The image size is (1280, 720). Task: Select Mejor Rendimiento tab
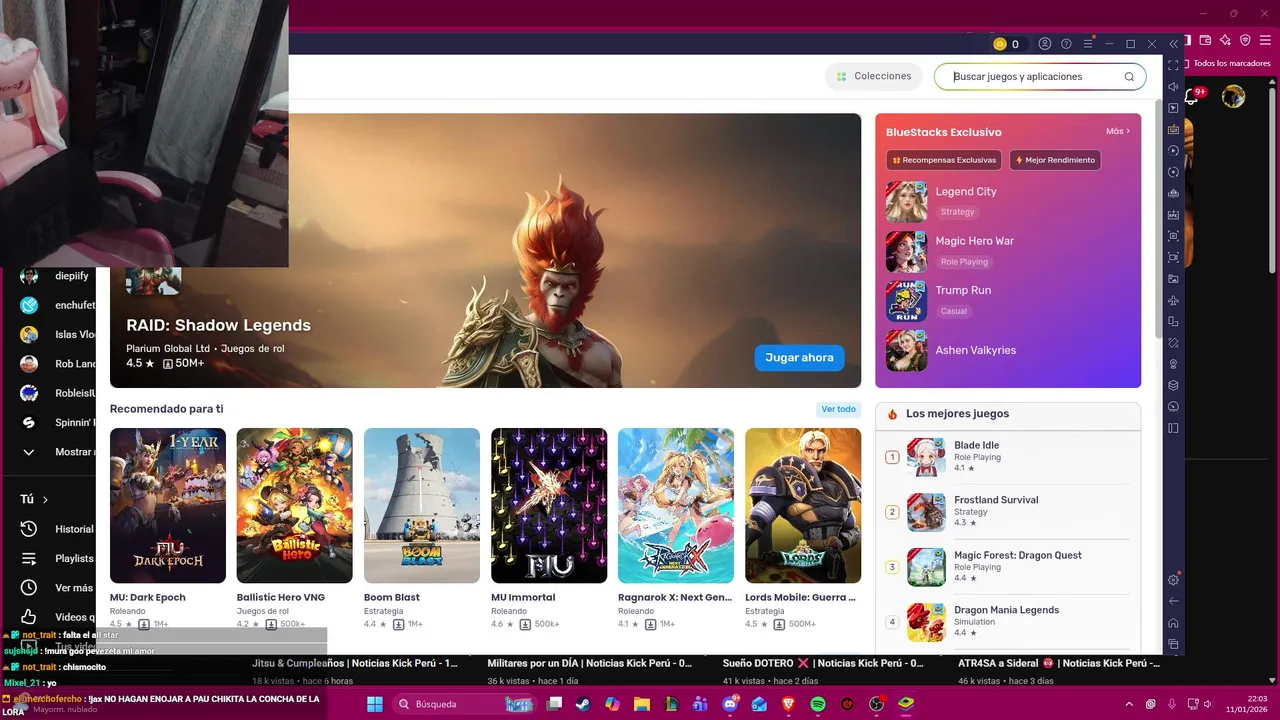coord(1056,160)
